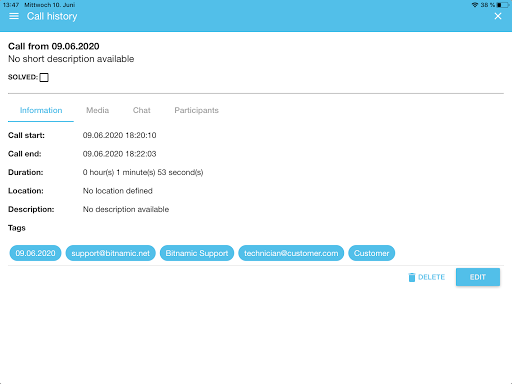The image size is (512, 384).
Task: Click the trash can icon
Action: click(412, 277)
